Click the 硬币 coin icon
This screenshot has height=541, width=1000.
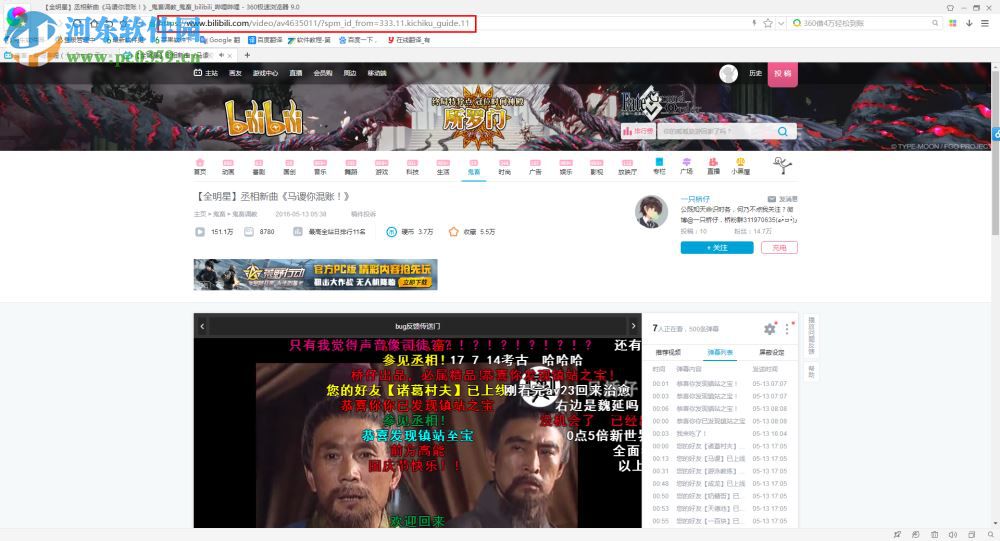[x=392, y=232]
